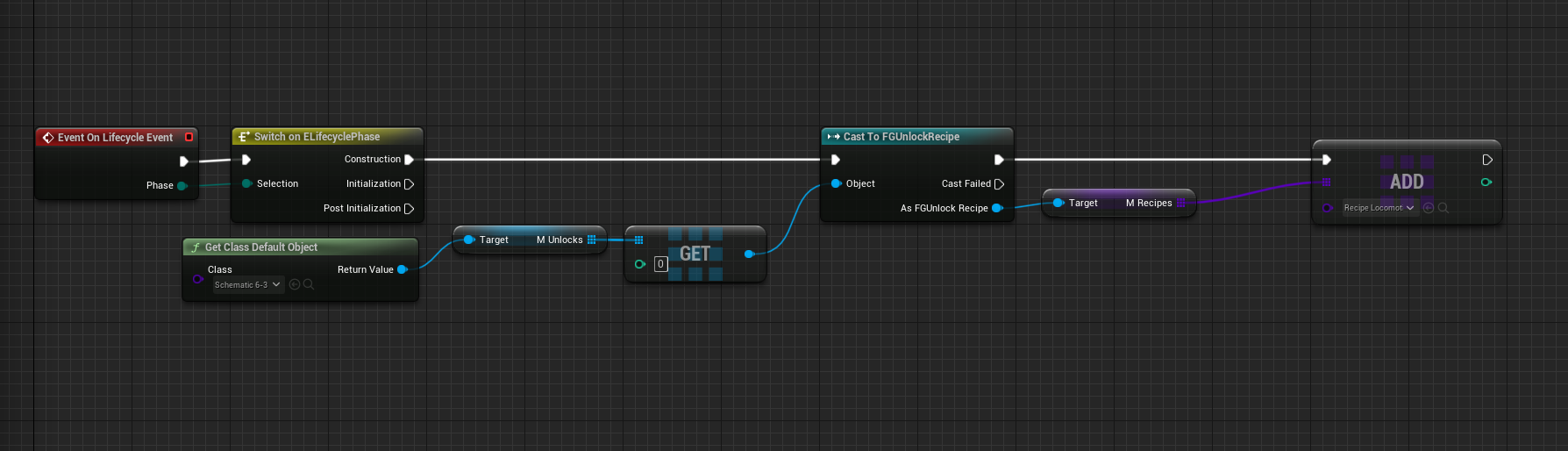
Task: Click the M Recipes array output pin
Action: click(1181, 203)
